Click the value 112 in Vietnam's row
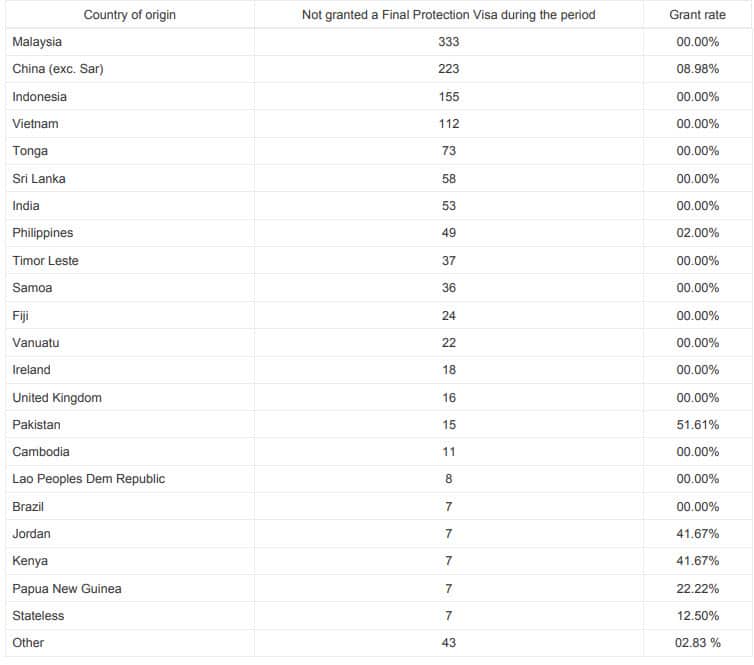The width and height of the screenshot is (754, 665). tap(449, 124)
